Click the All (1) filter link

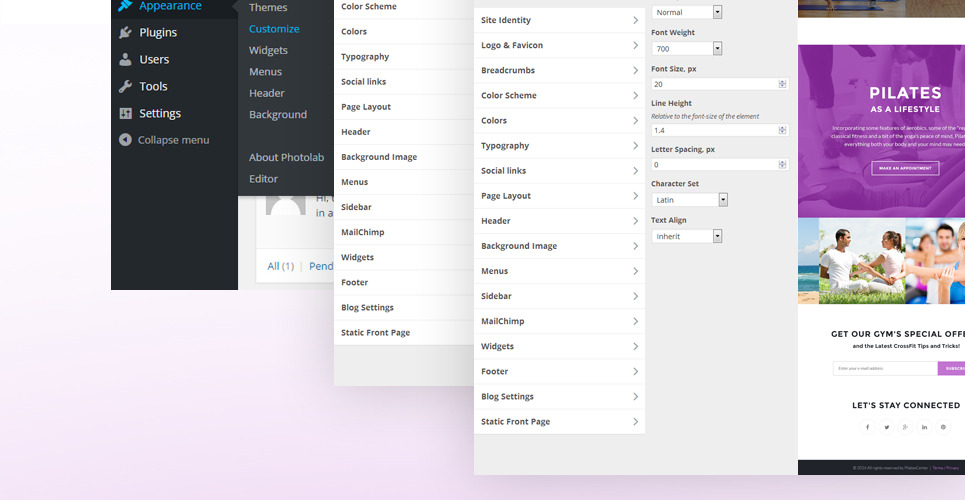point(281,266)
